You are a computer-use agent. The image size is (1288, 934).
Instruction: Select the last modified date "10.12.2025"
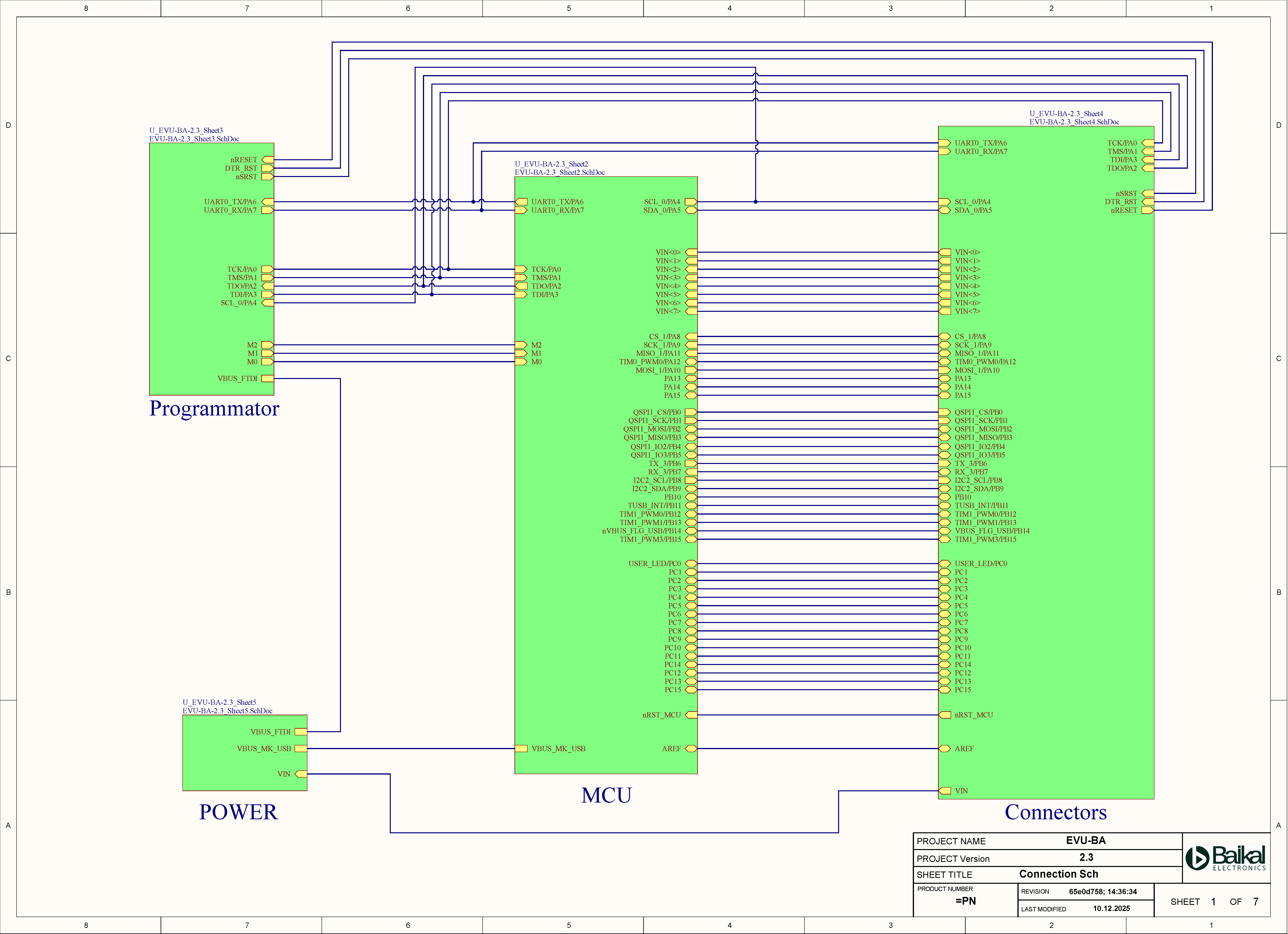(1111, 908)
